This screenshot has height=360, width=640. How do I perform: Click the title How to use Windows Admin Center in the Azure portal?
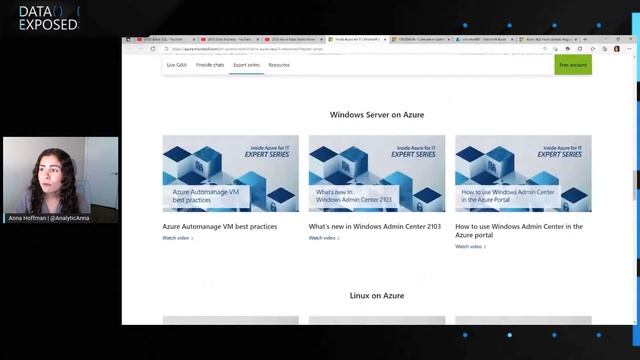pyautogui.click(x=519, y=231)
